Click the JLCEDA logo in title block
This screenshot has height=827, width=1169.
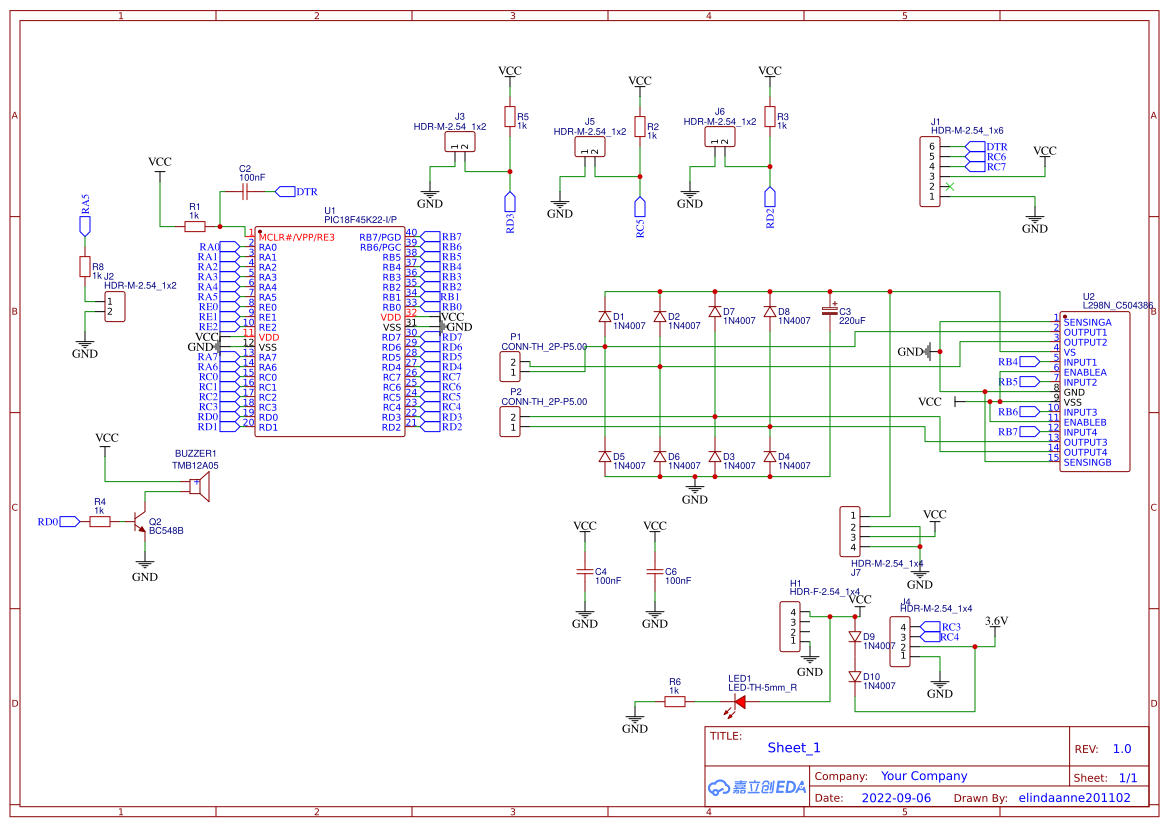click(755, 787)
